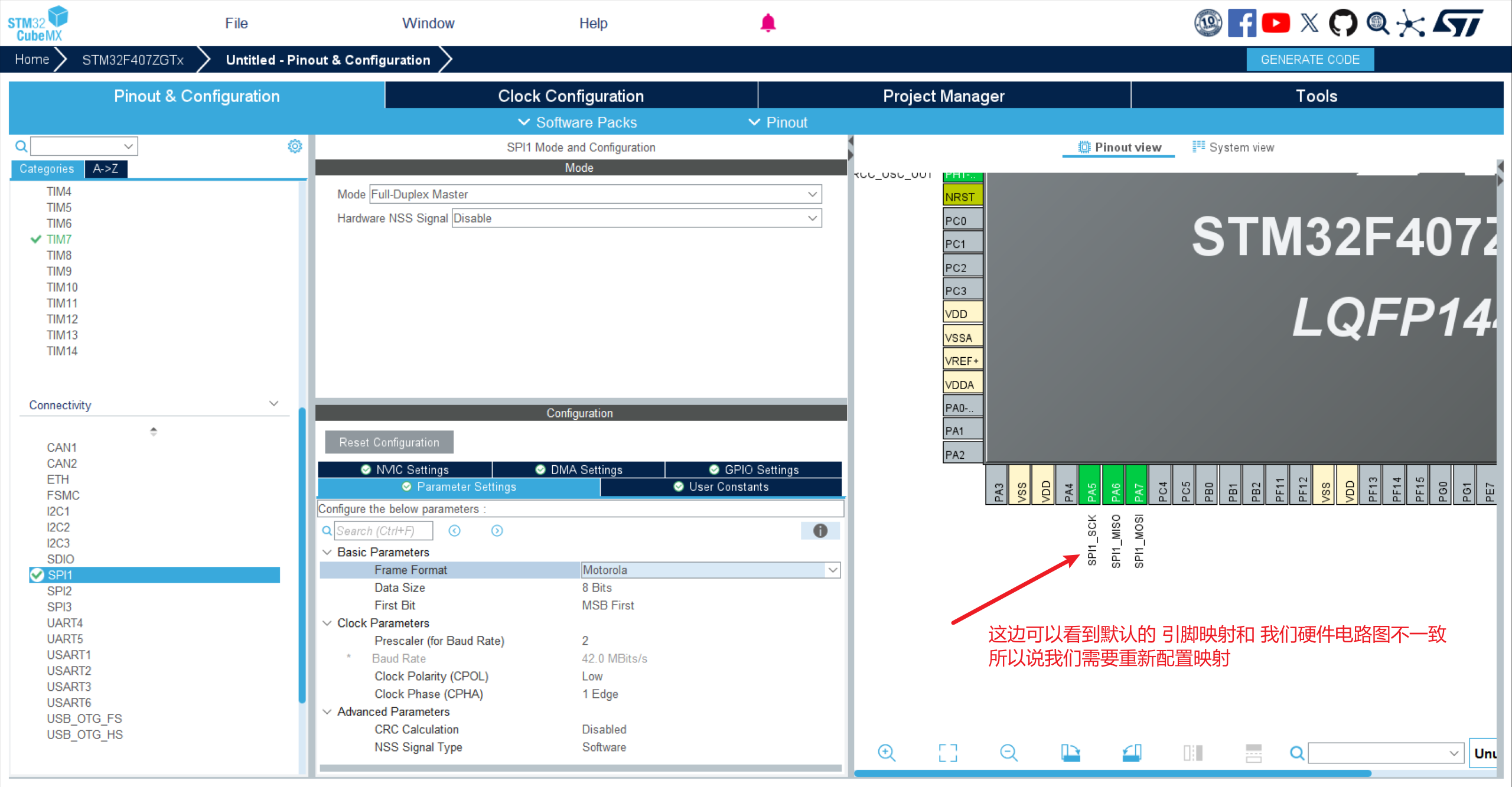The image size is (1512, 787).
Task: Open Hardware NSS Signal dropdown
Action: pyautogui.click(x=812, y=218)
